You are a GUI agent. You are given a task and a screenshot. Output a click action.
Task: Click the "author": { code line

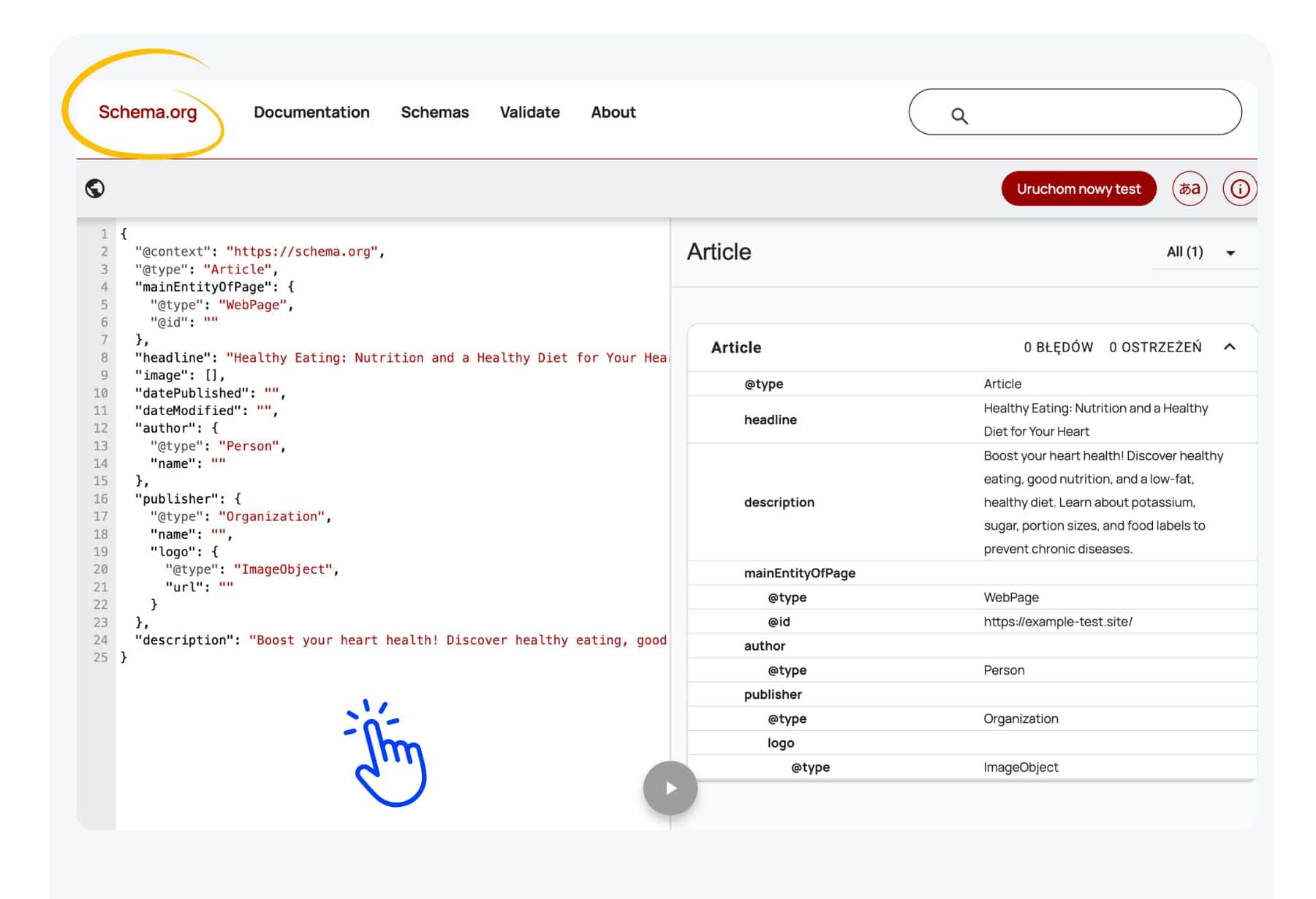[176, 428]
